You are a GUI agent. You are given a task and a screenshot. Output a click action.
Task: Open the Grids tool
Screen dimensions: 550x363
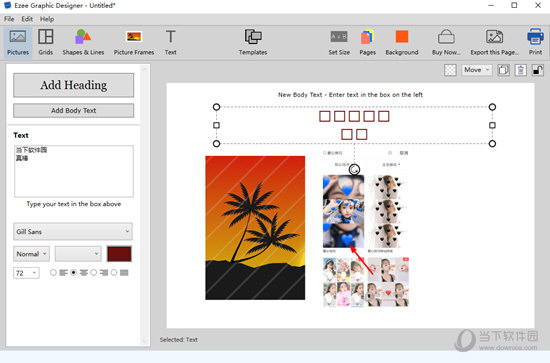46,42
